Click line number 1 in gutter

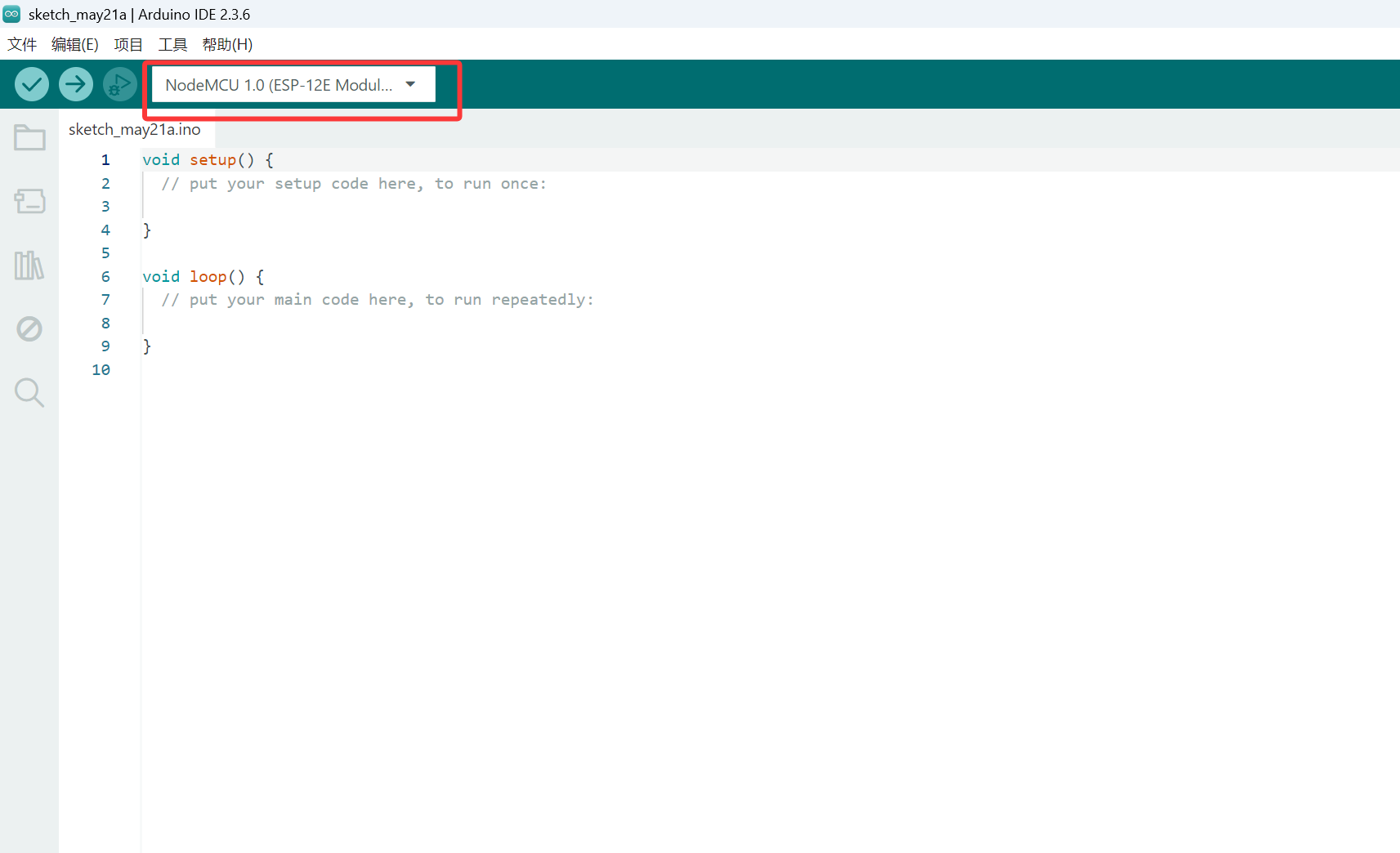105,160
